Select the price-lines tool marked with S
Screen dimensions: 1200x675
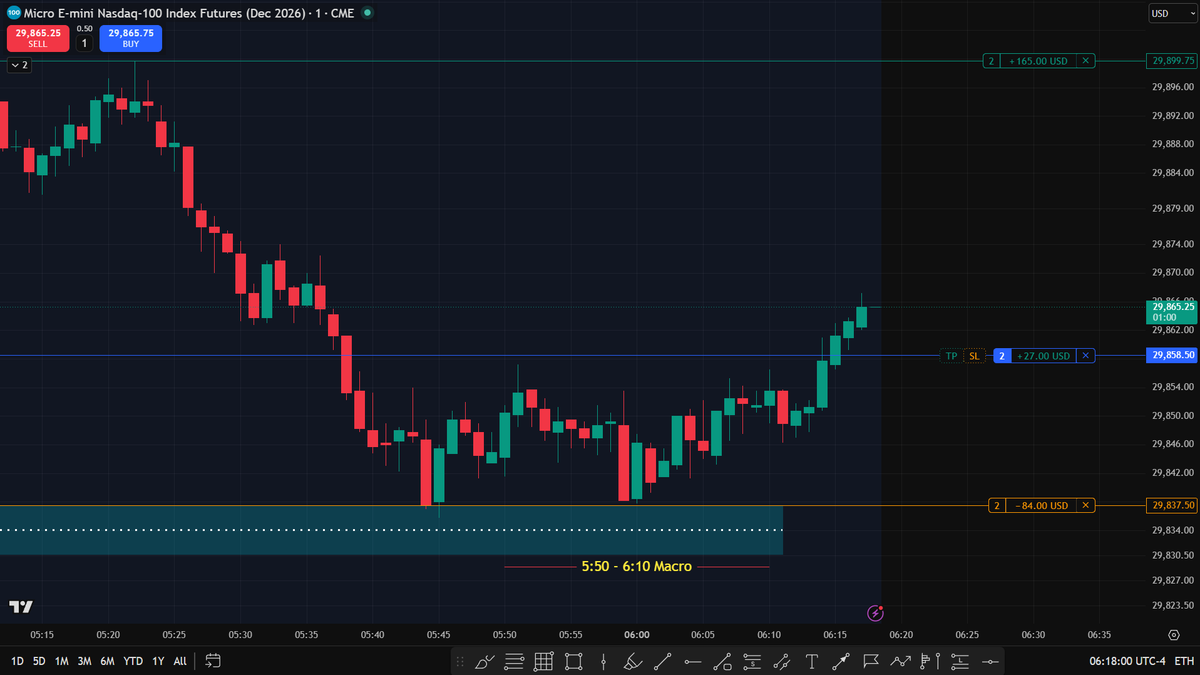(x=752, y=661)
